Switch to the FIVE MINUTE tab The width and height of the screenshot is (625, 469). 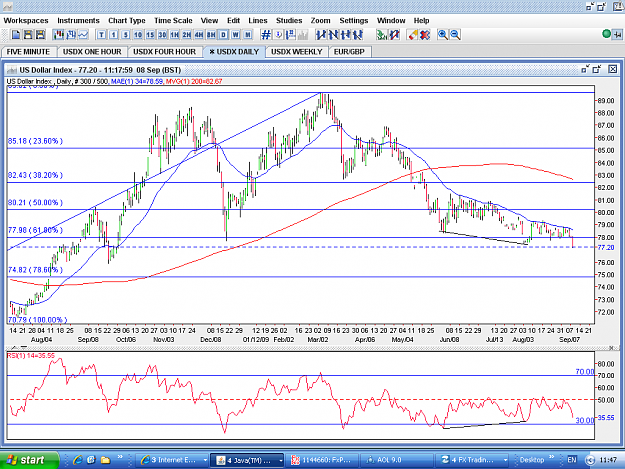click(28, 52)
